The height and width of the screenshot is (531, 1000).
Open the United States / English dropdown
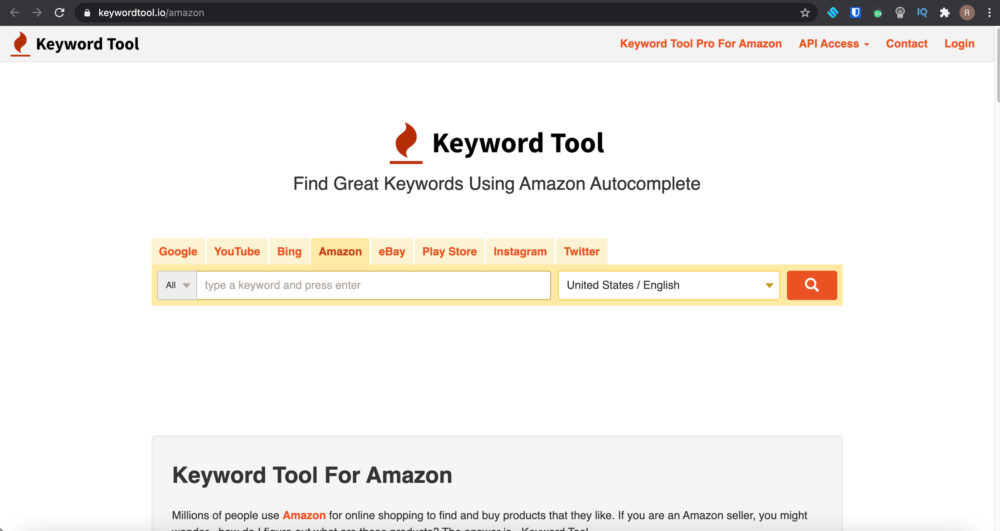[x=668, y=285]
